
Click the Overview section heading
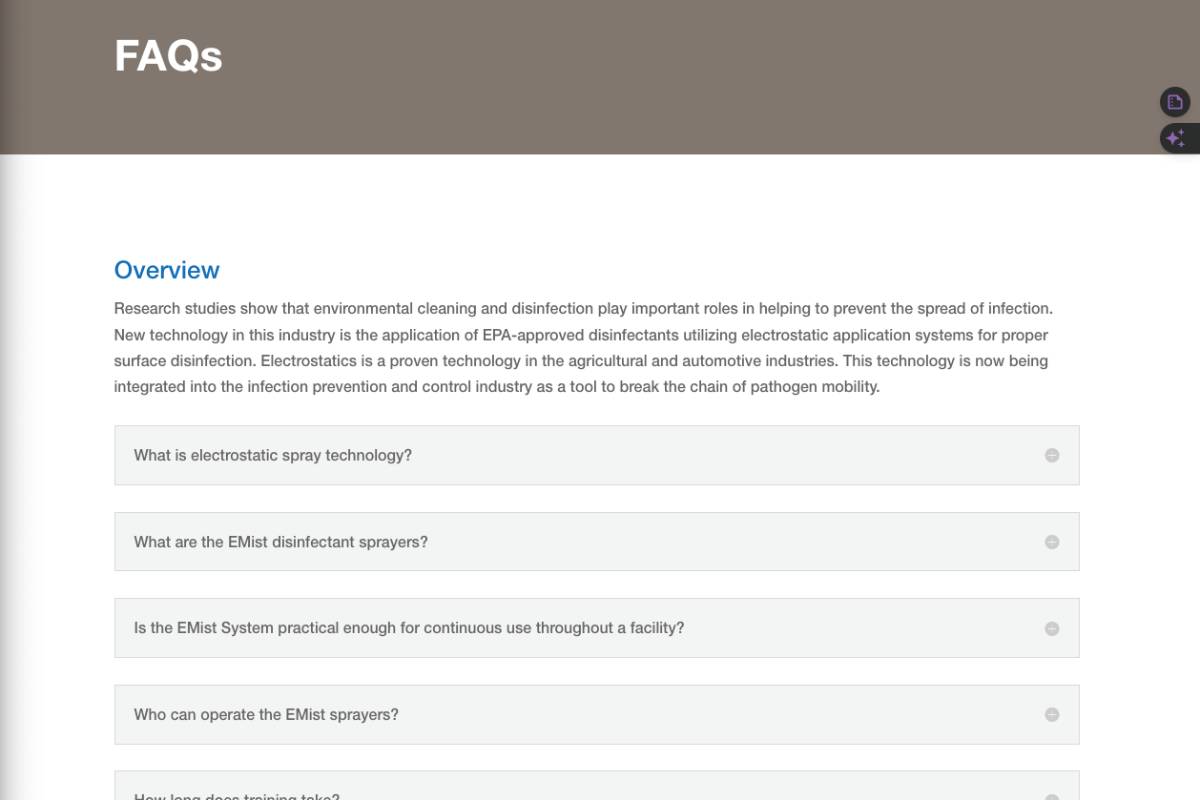[x=166, y=270]
